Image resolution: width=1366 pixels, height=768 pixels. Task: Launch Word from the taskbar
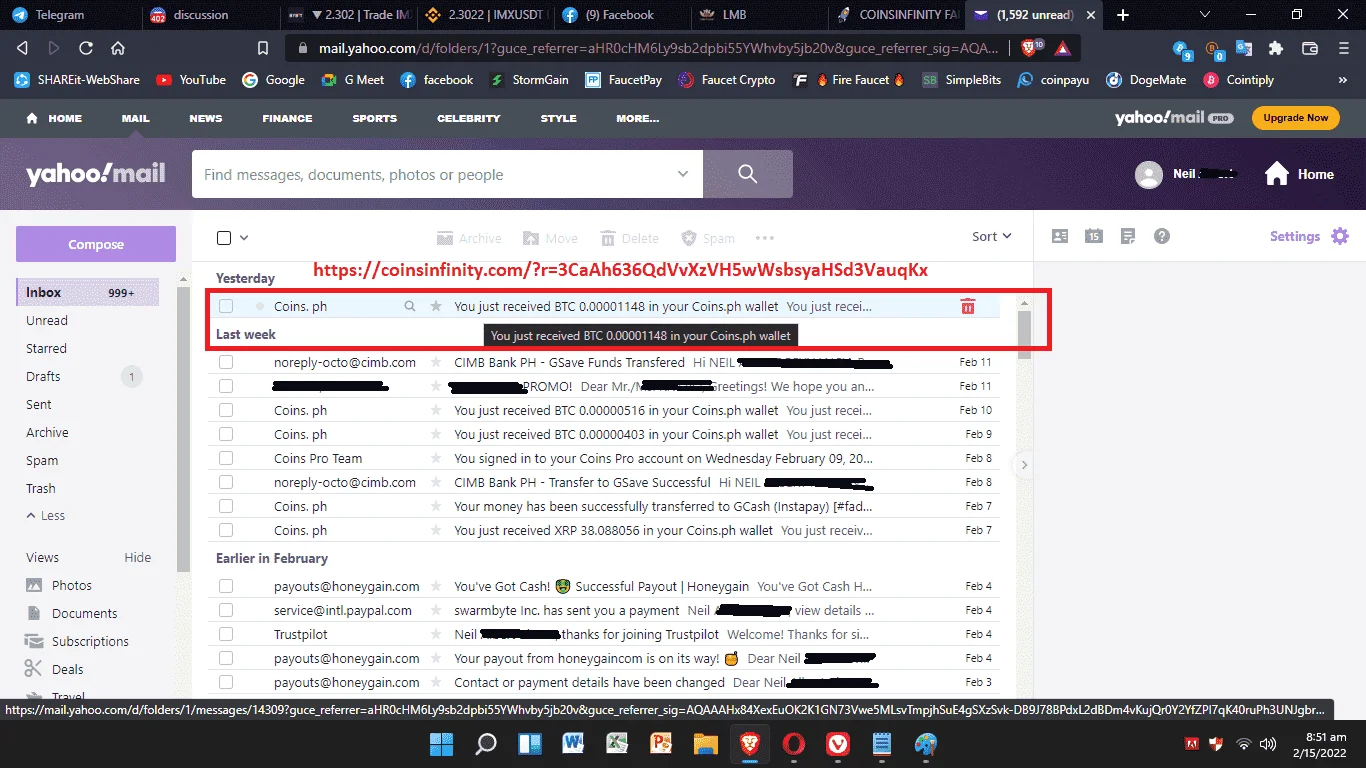[x=573, y=744]
